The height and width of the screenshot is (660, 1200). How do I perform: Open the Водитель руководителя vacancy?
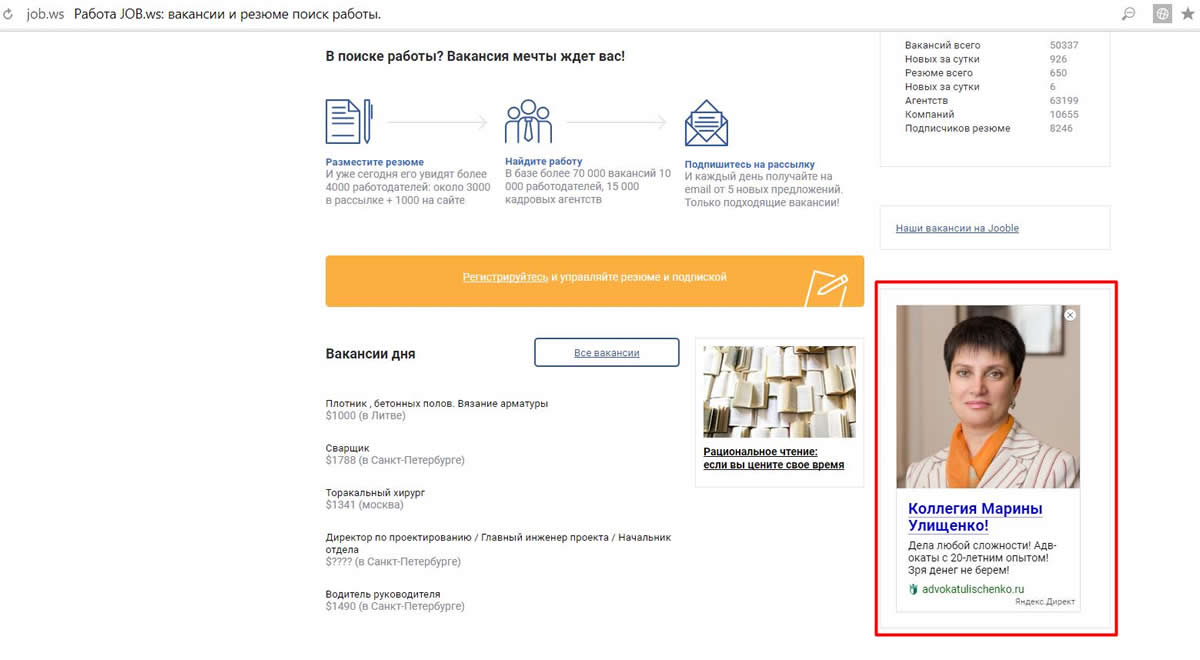point(382,594)
